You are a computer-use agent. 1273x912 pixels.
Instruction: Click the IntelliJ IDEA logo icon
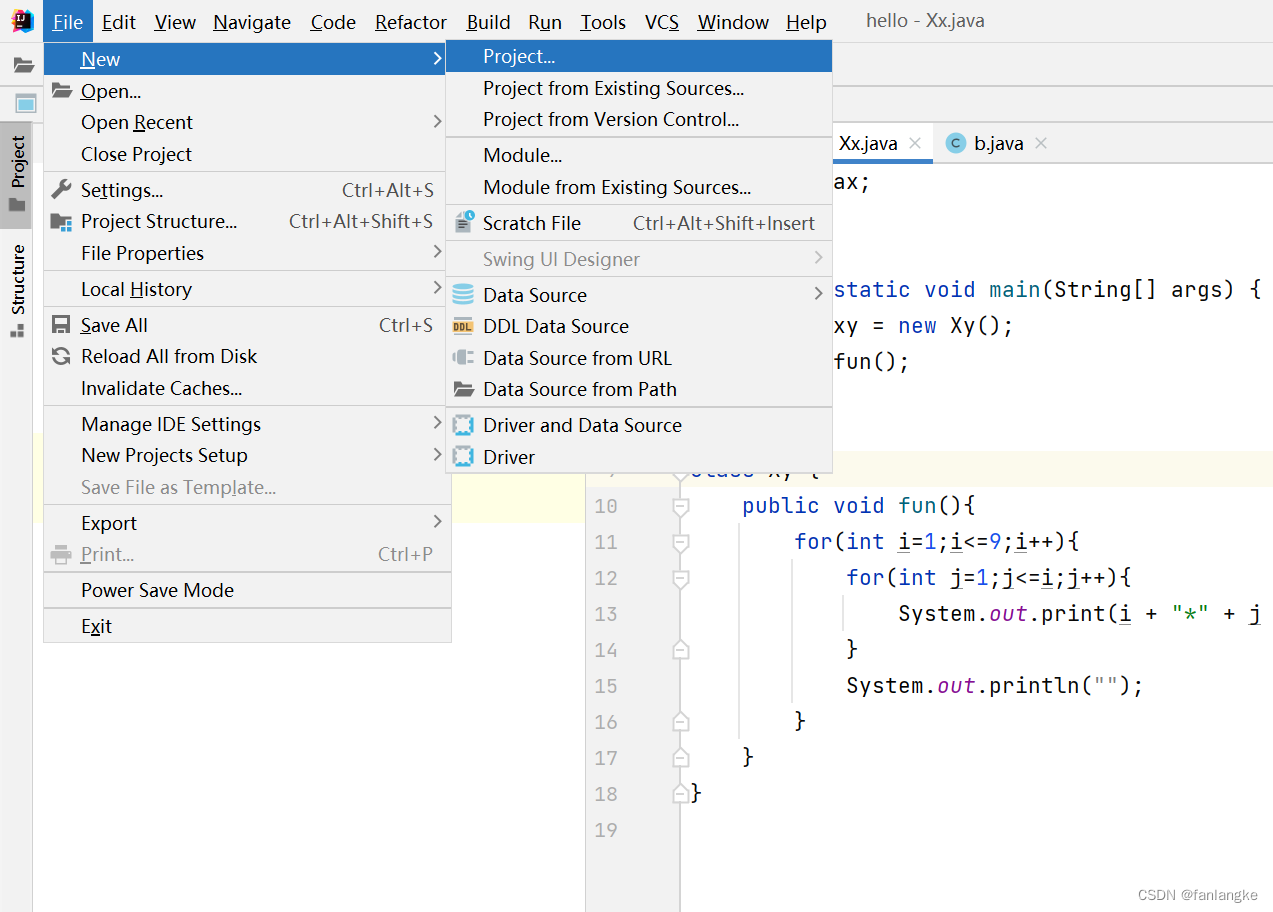point(22,21)
